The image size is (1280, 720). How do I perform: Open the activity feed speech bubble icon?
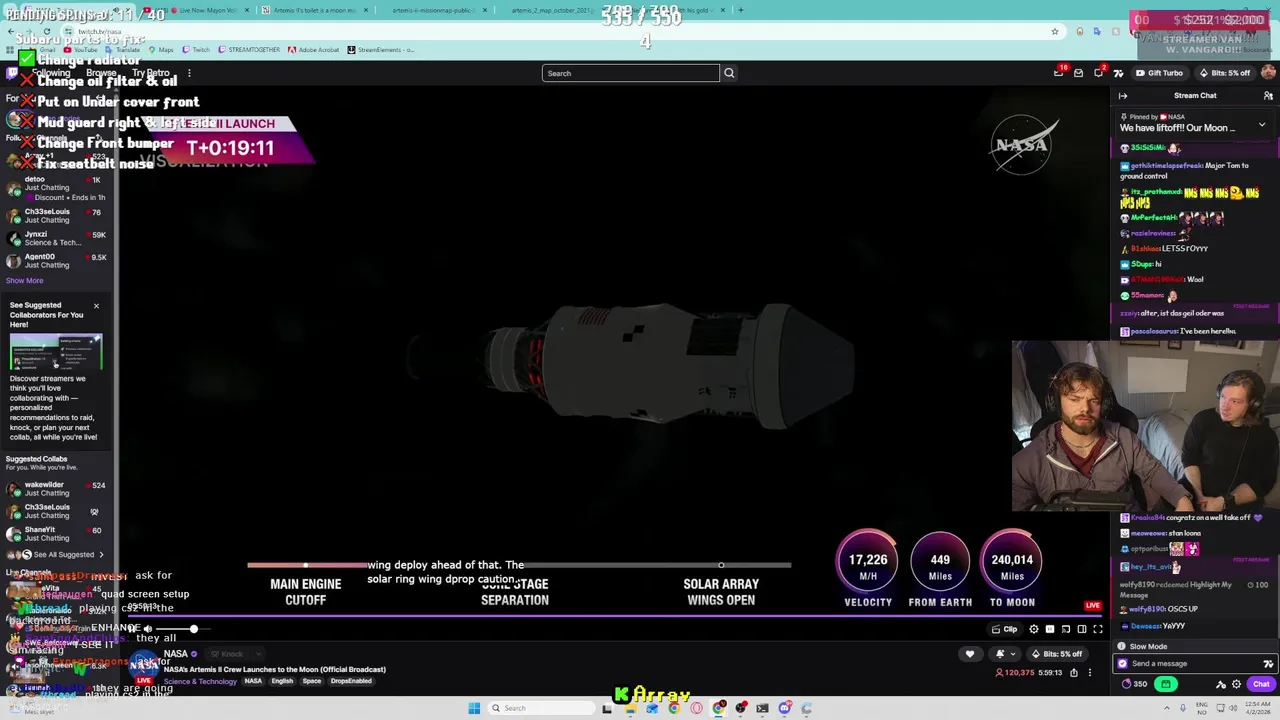1099,73
